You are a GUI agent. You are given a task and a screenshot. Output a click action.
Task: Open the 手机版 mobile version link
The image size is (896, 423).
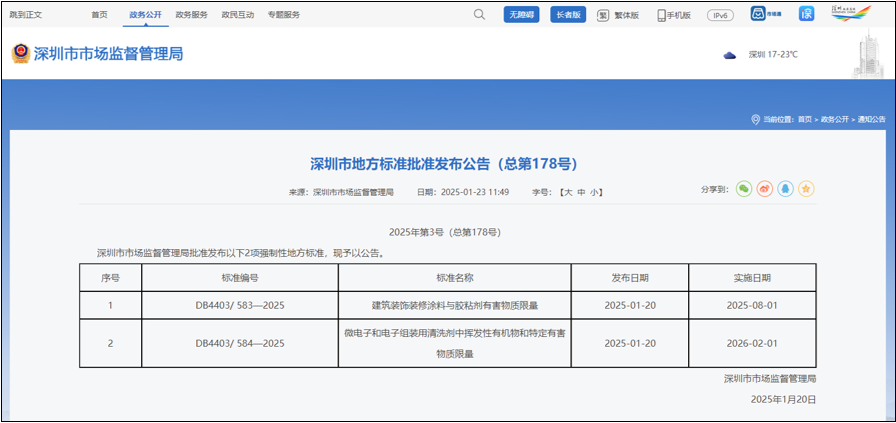pyautogui.click(x=674, y=15)
